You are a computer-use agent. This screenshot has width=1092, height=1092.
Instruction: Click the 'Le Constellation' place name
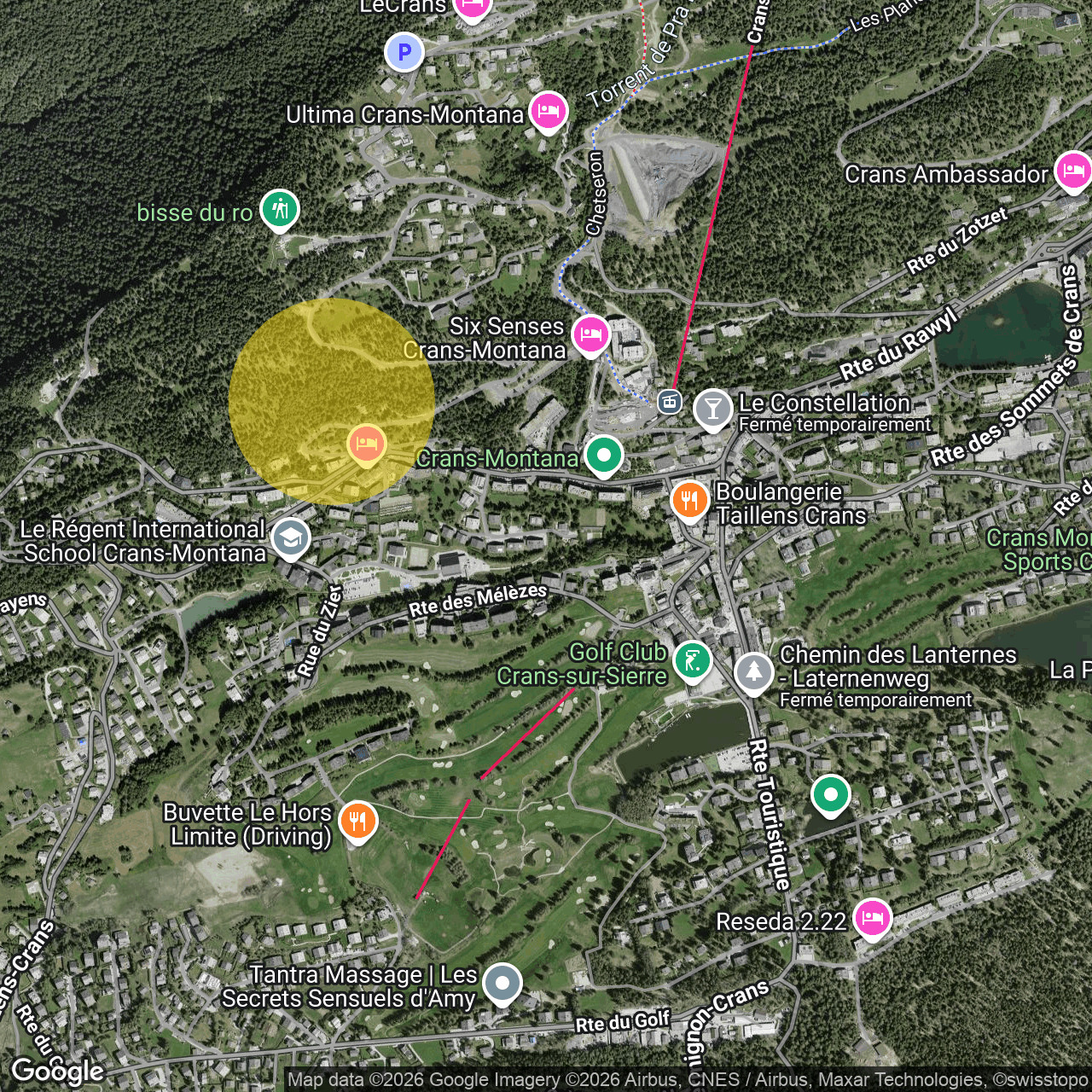(x=825, y=403)
